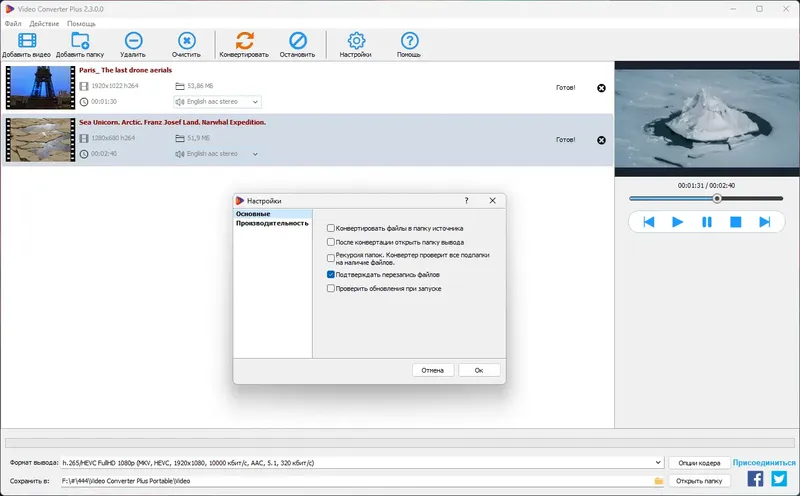Confirm settings with the Ок button
Screen dimensions: 800x496
click(479, 370)
